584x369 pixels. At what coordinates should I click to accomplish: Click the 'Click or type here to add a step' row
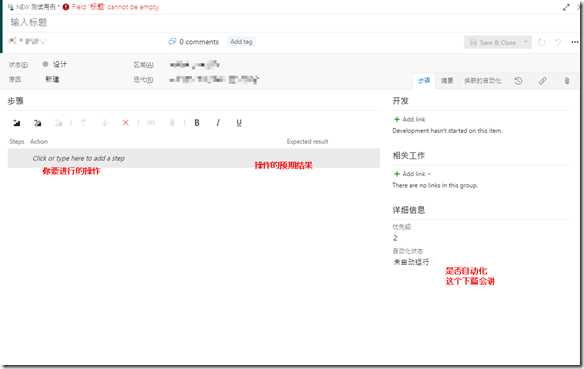pyautogui.click(x=194, y=158)
